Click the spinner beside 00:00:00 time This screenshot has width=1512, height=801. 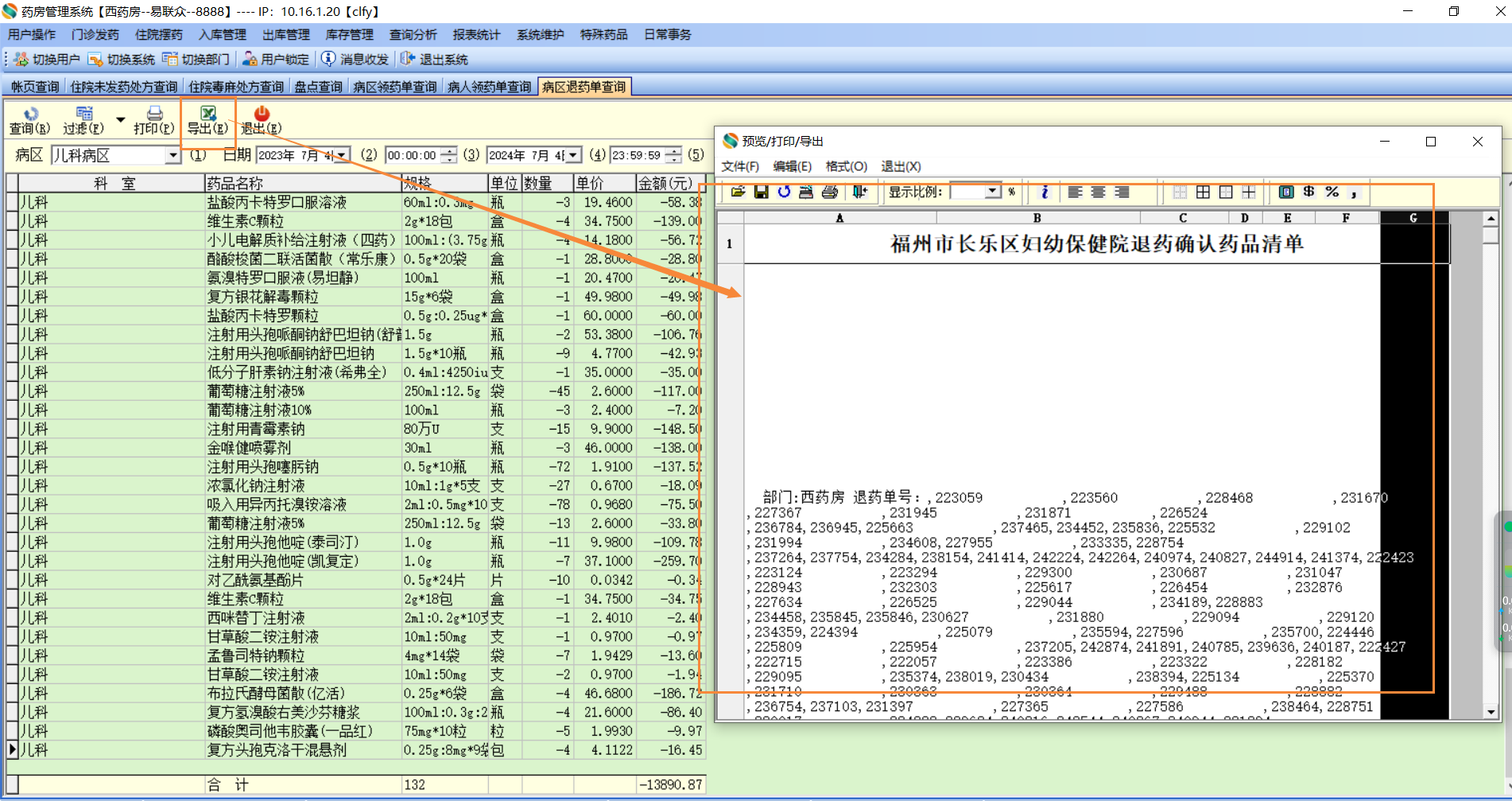448,155
